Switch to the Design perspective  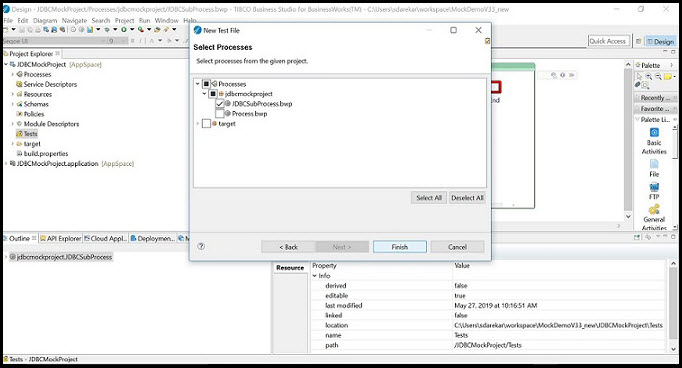pos(661,41)
